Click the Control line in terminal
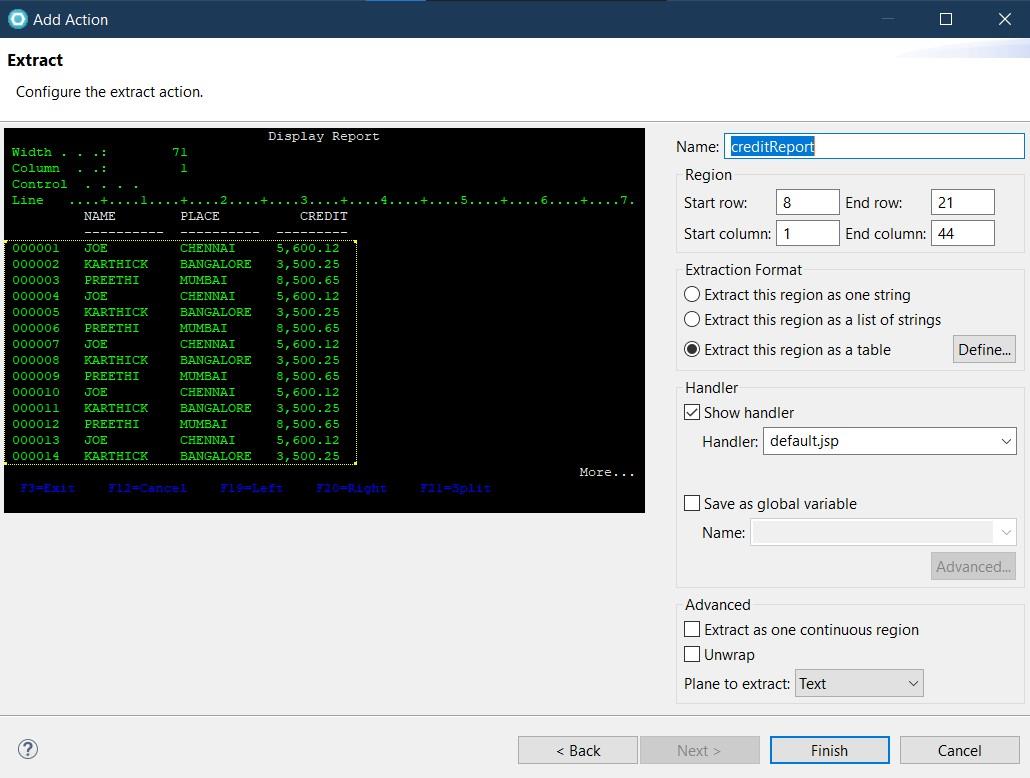Viewport: 1030px width, 778px height. tap(75, 185)
